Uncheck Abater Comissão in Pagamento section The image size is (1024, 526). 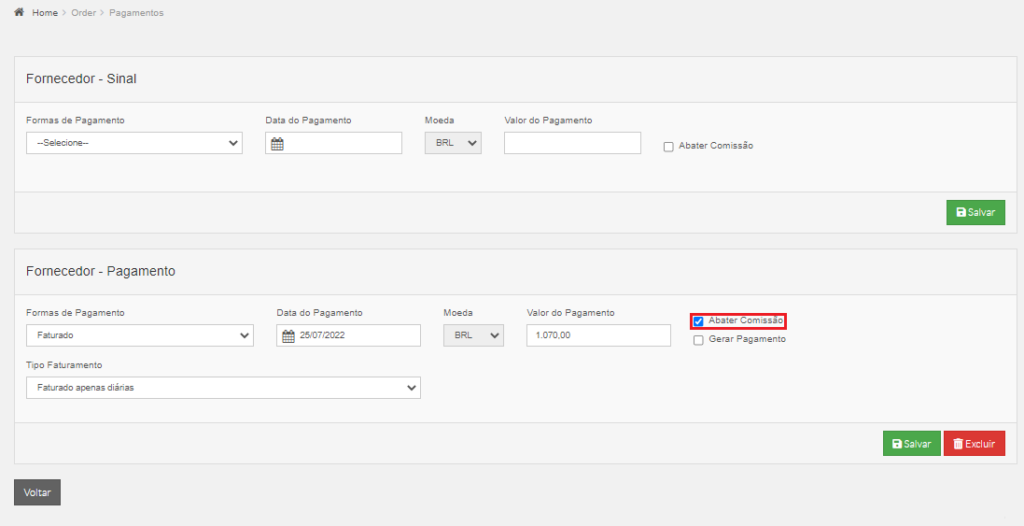tap(698, 321)
